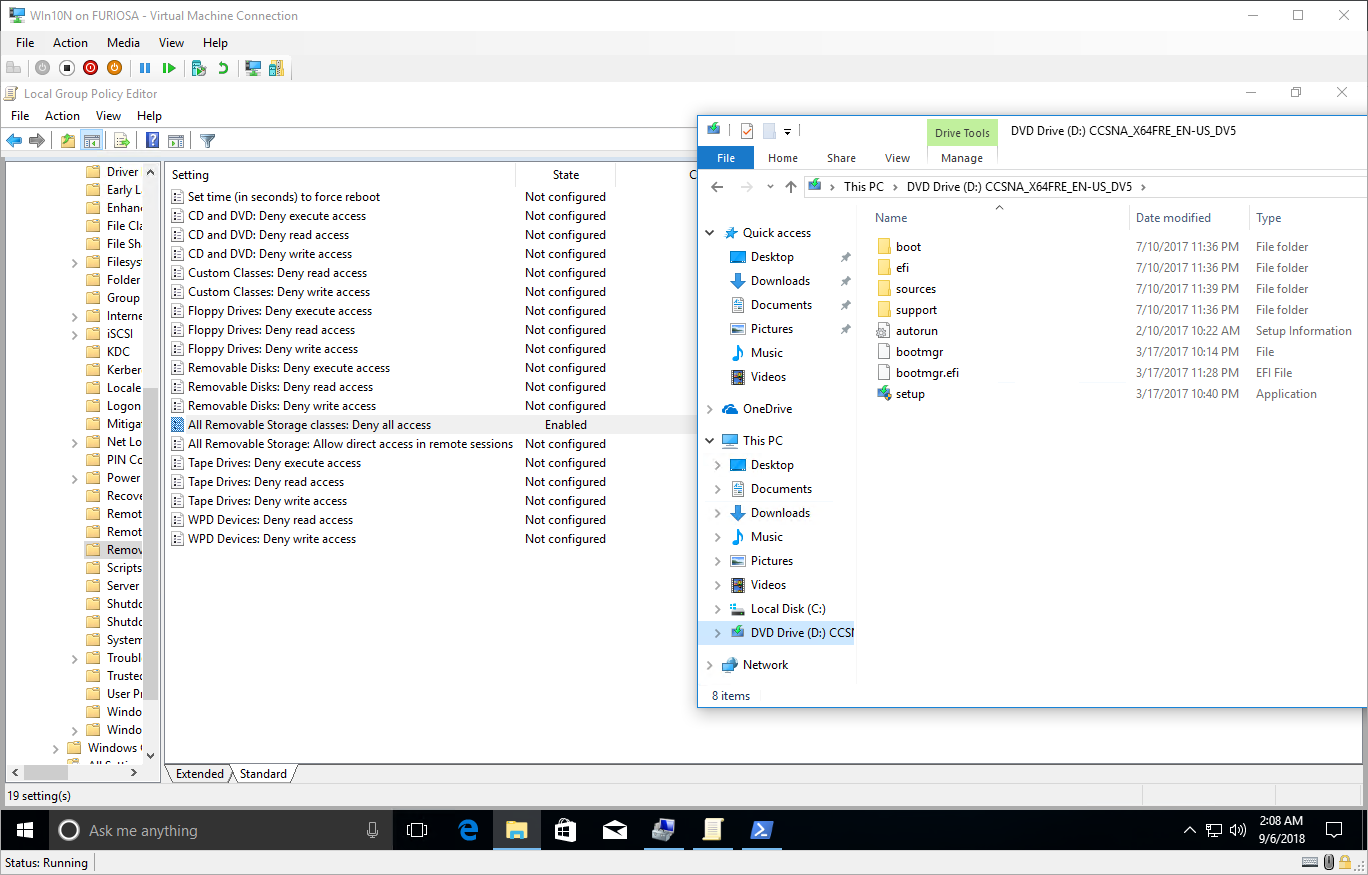Expand Local Disk (C:) in navigation pane
The height and width of the screenshot is (875, 1368).
718,609
